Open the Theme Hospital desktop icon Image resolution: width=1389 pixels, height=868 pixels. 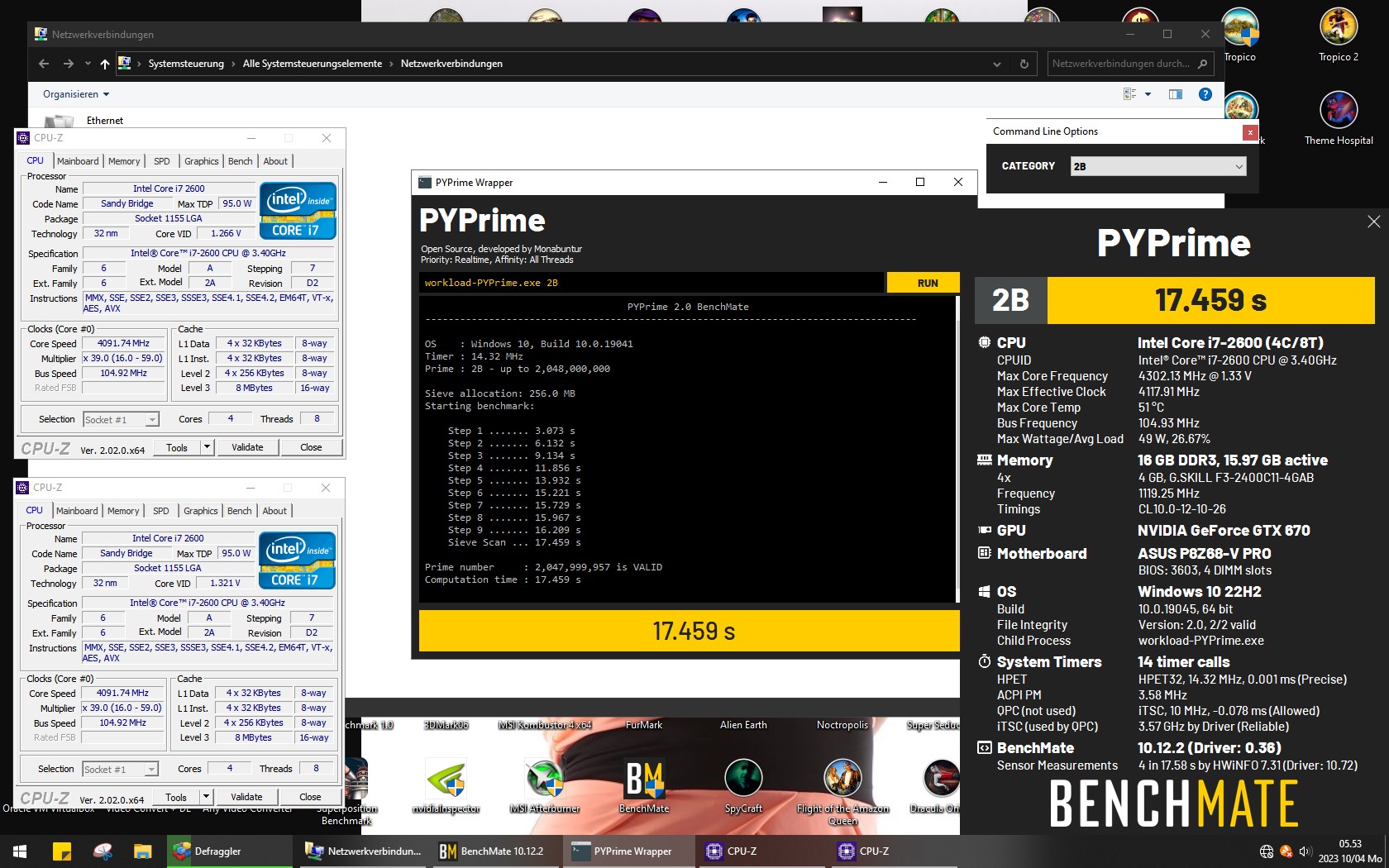pyautogui.click(x=1339, y=118)
